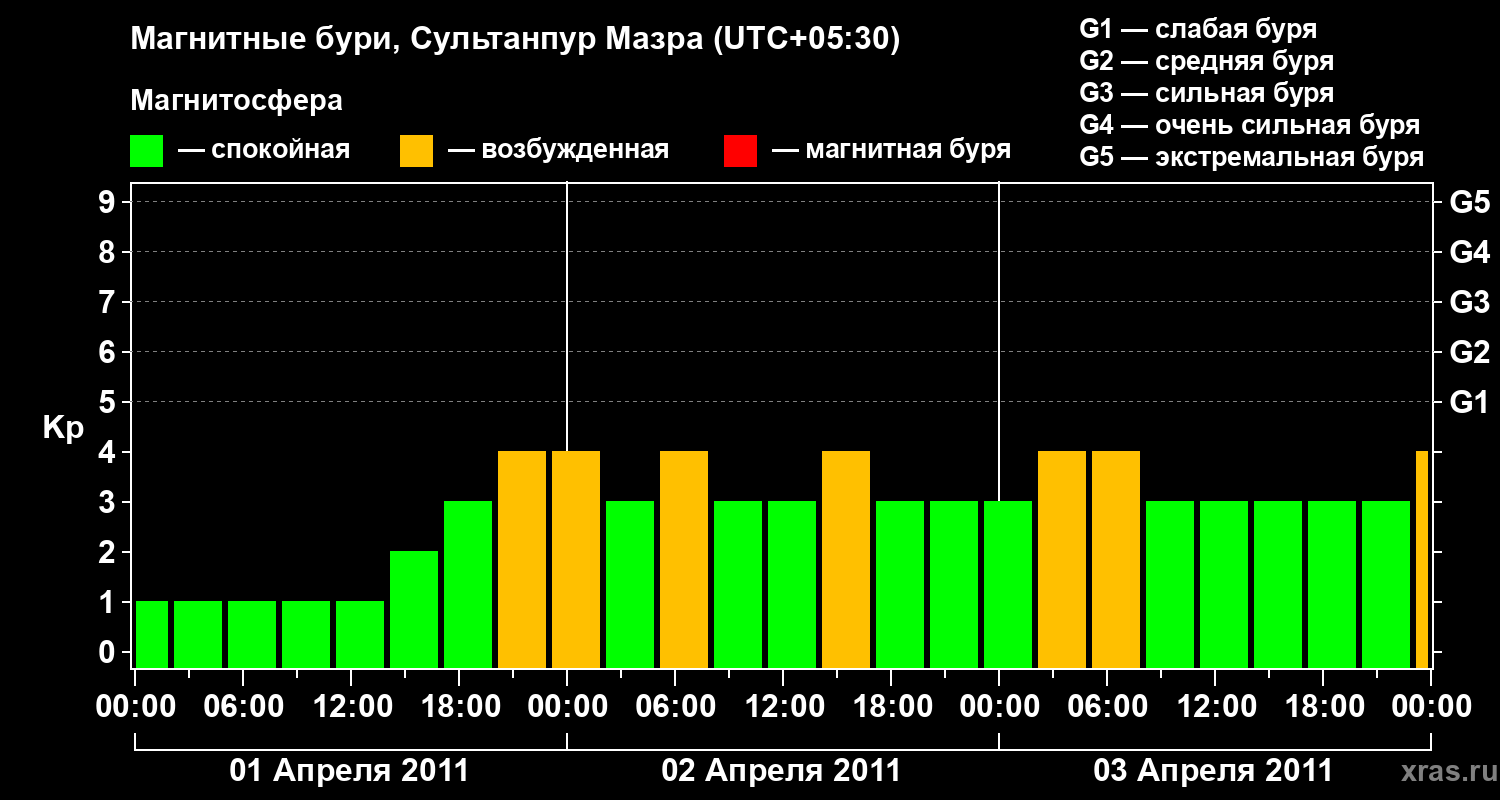Click the red 'магнитная буря' legend swatch
The image size is (1500, 800).
[740, 151]
